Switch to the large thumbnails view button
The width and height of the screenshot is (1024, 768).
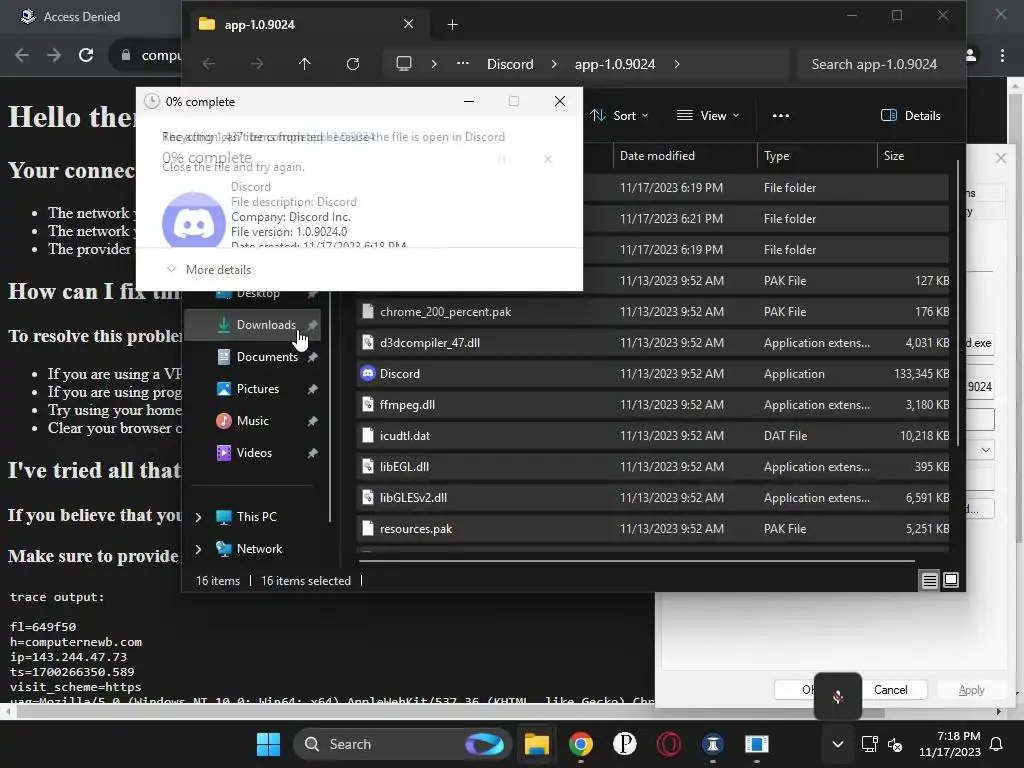(x=951, y=581)
